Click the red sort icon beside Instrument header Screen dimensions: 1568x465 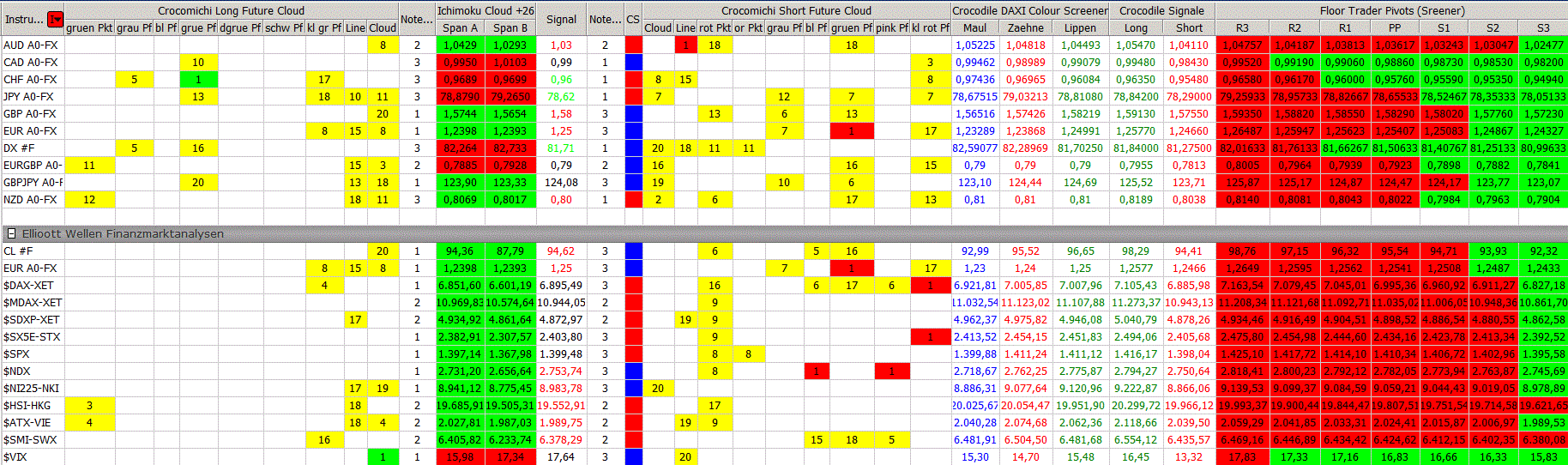click(56, 19)
